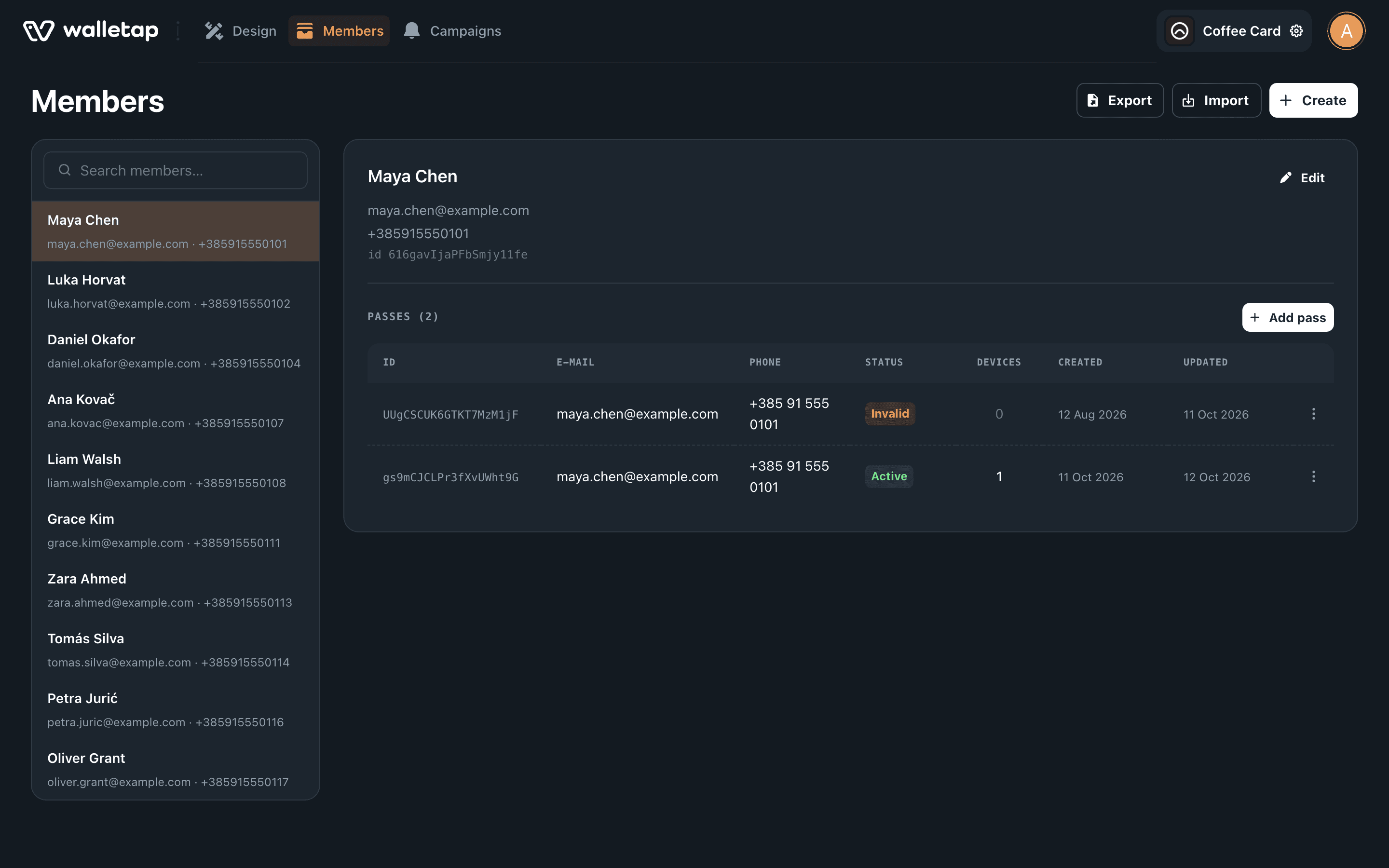The height and width of the screenshot is (868, 1389).
Task: Click the walletap logo icon
Action: 39,31
